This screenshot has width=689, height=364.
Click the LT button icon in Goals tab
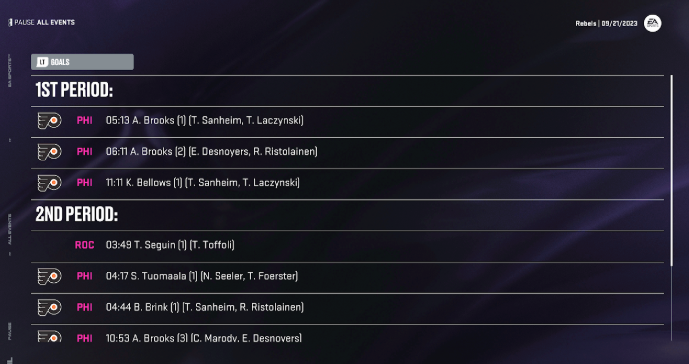pos(42,62)
